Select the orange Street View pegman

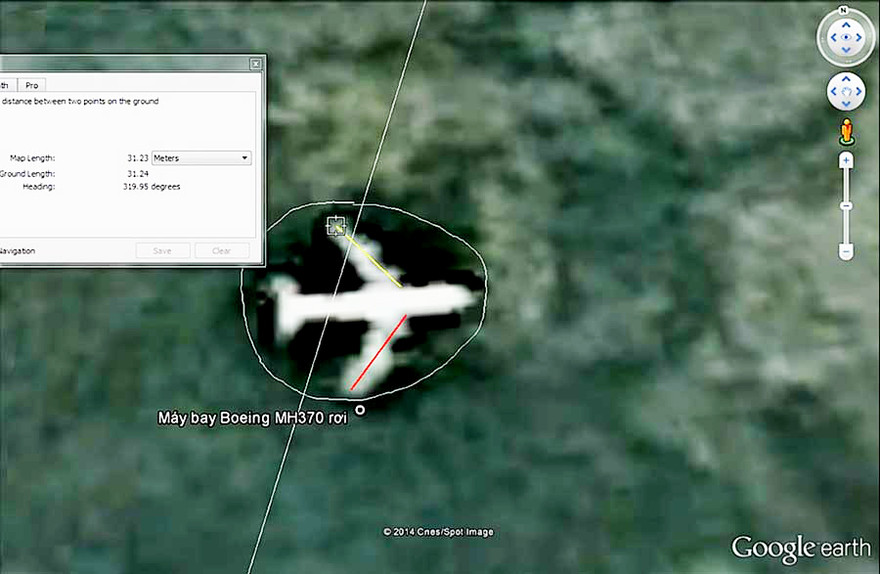pos(846,130)
